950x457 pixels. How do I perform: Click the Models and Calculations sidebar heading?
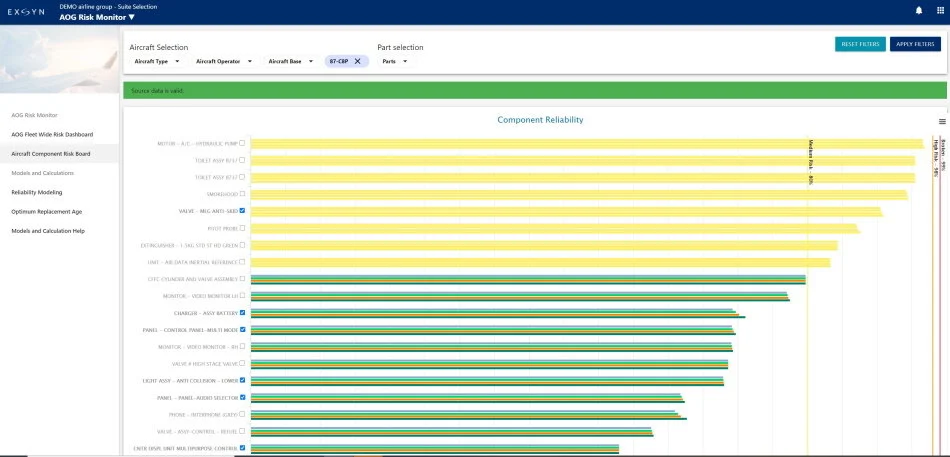point(42,173)
